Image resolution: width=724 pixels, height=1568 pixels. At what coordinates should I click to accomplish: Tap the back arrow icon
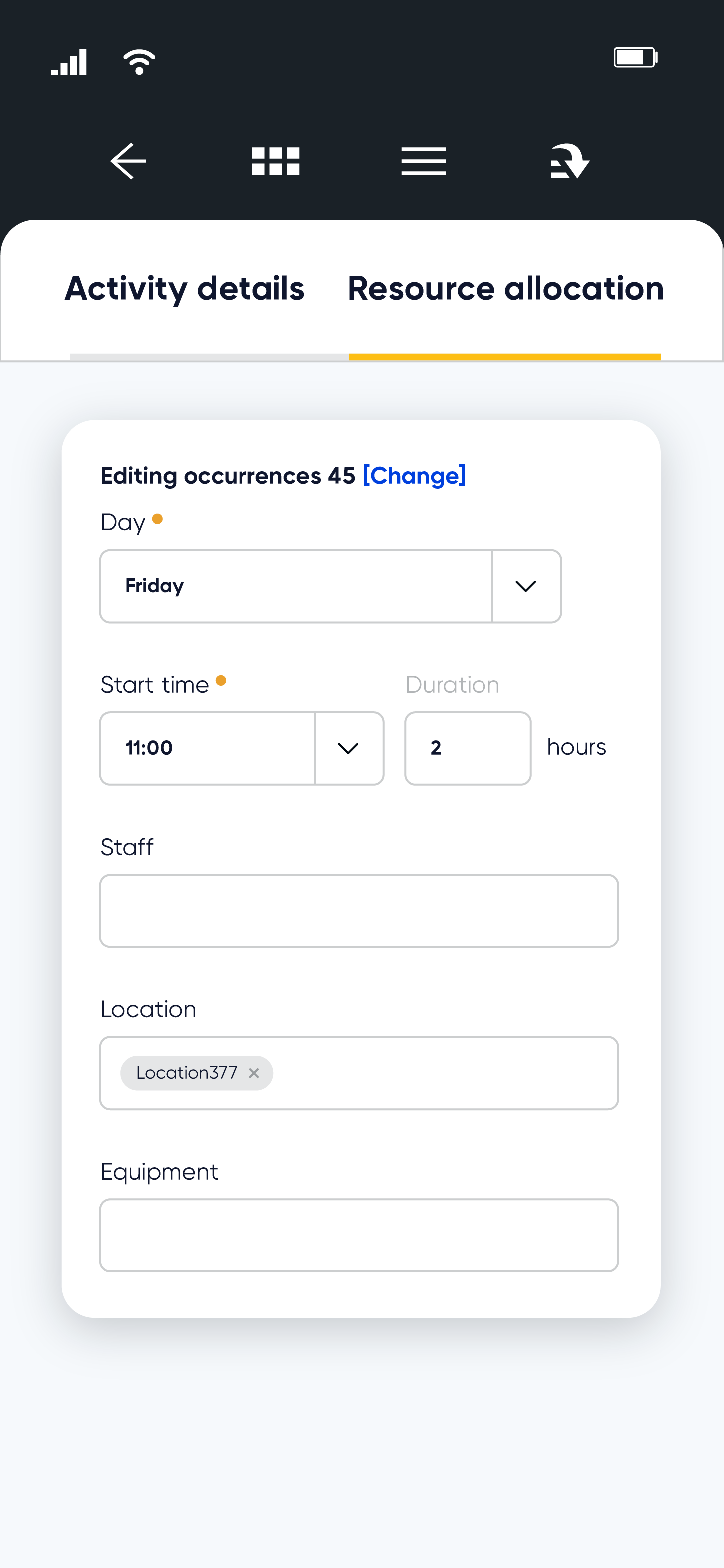pyautogui.click(x=128, y=161)
